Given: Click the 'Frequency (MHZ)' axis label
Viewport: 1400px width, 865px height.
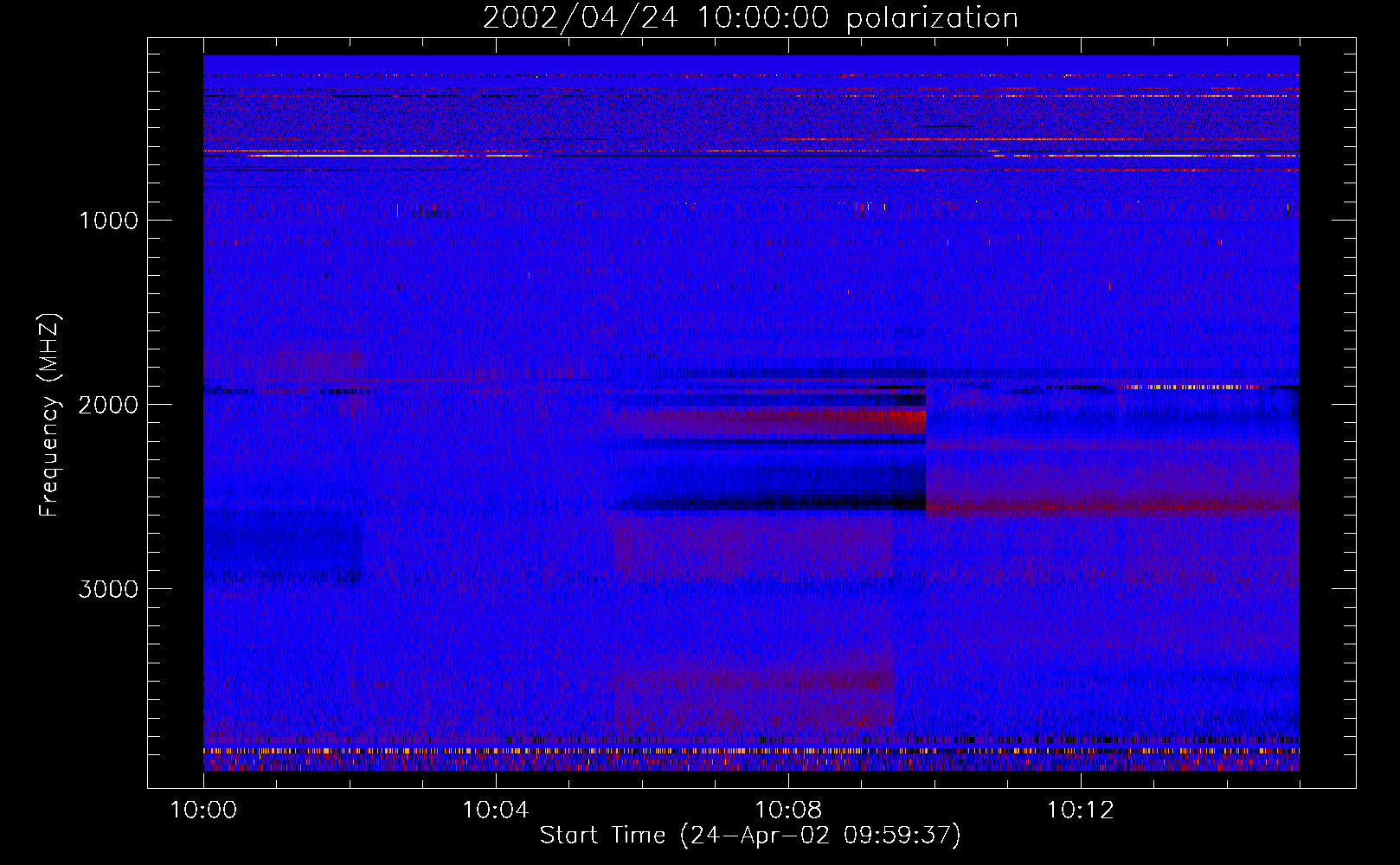Looking at the screenshot, I should (49, 415).
